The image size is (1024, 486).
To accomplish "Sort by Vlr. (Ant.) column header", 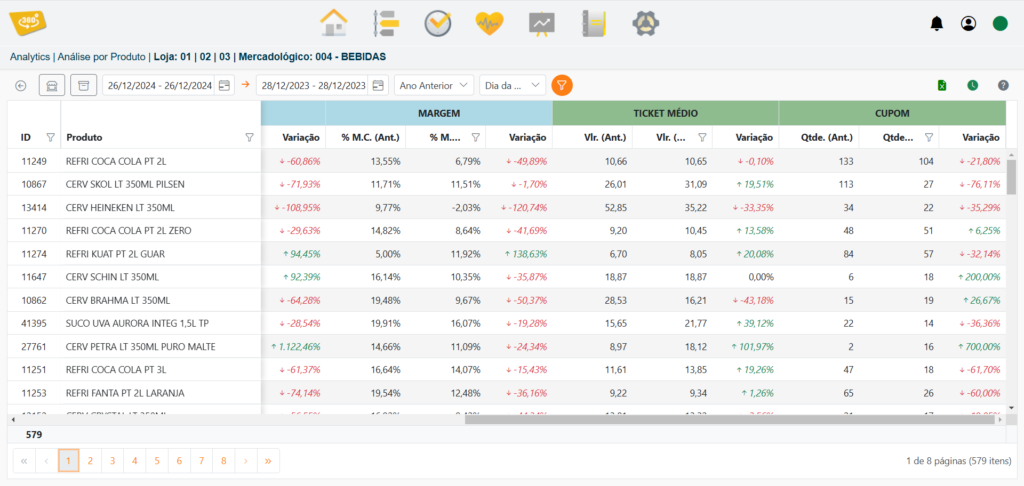I will (592, 137).
